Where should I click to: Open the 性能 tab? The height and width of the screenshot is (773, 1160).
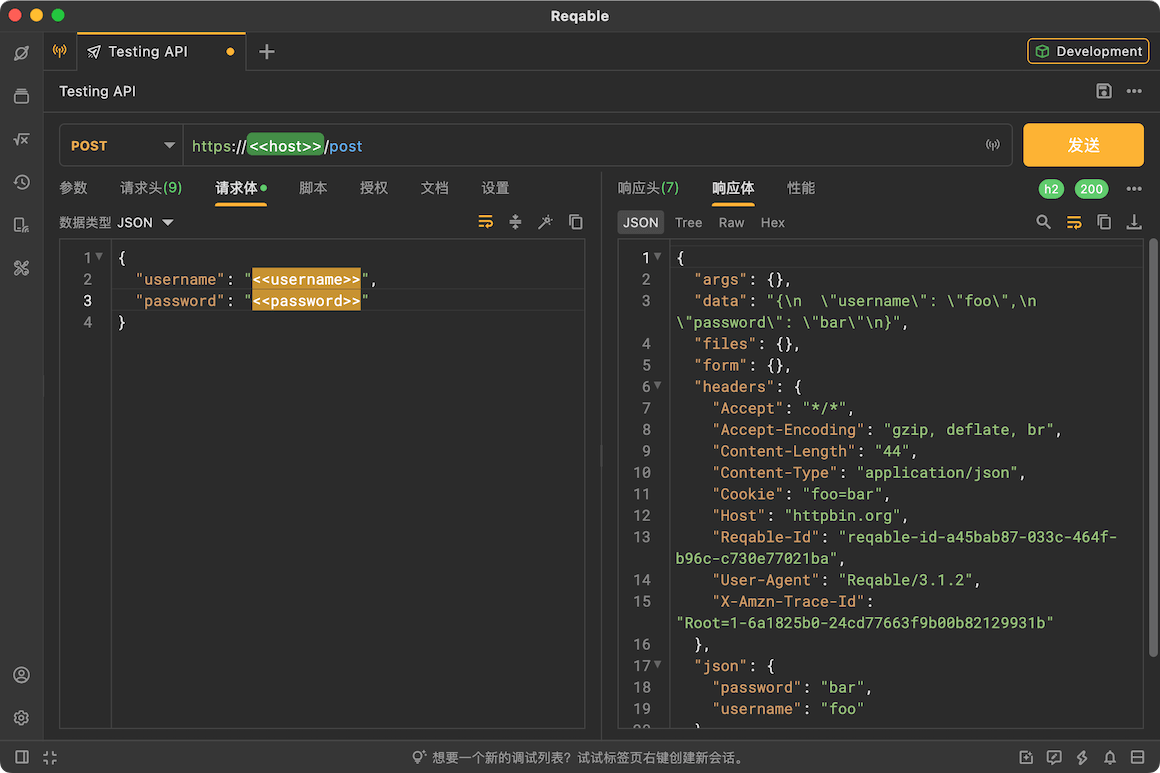coord(800,188)
